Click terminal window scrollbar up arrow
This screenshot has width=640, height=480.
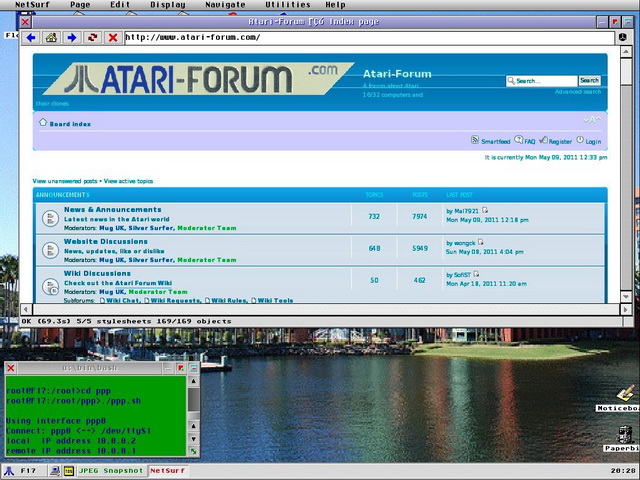pyautogui.click(x=193, y=381)
